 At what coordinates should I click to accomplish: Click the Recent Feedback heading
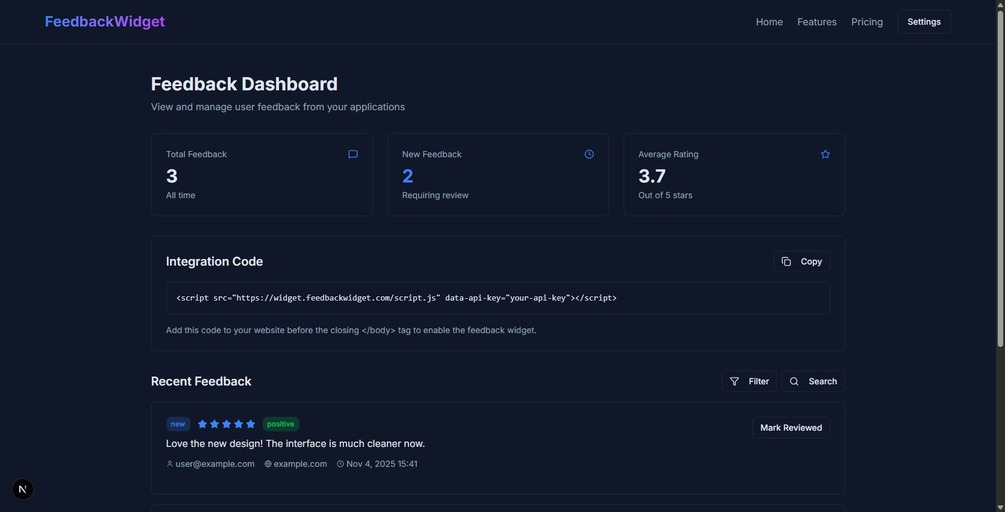201,381
